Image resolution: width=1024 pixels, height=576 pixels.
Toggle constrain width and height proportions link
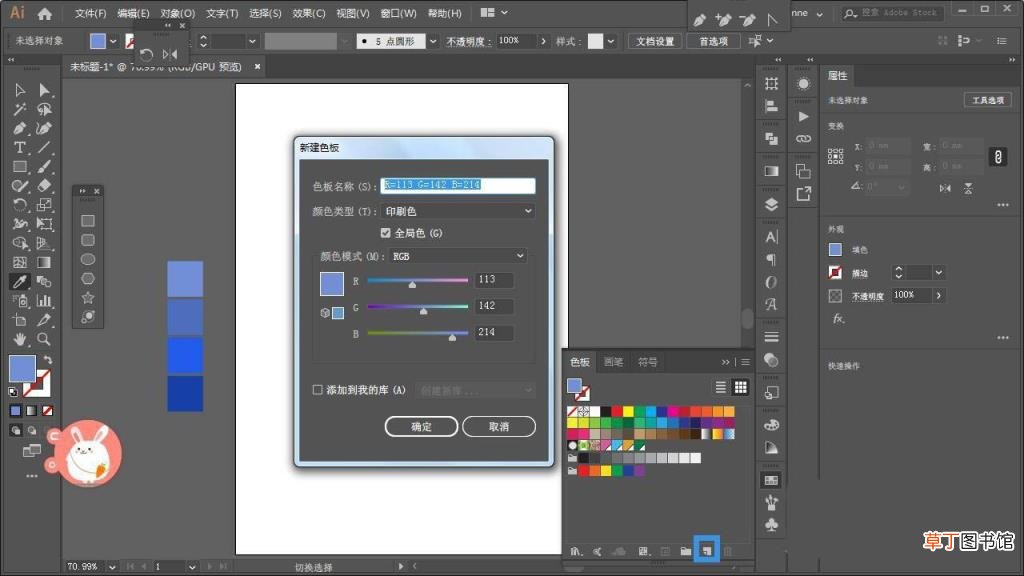[998, 157]
